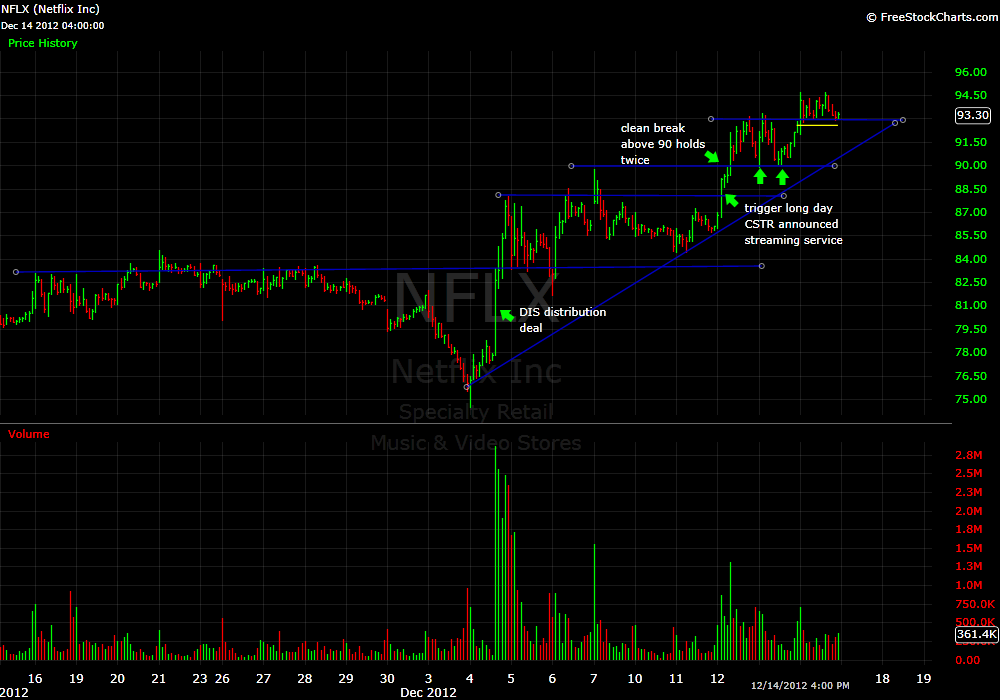Click the 0.00 volume axis label
This screenshot has width=1000, height=700.
(x=967, y=660)
